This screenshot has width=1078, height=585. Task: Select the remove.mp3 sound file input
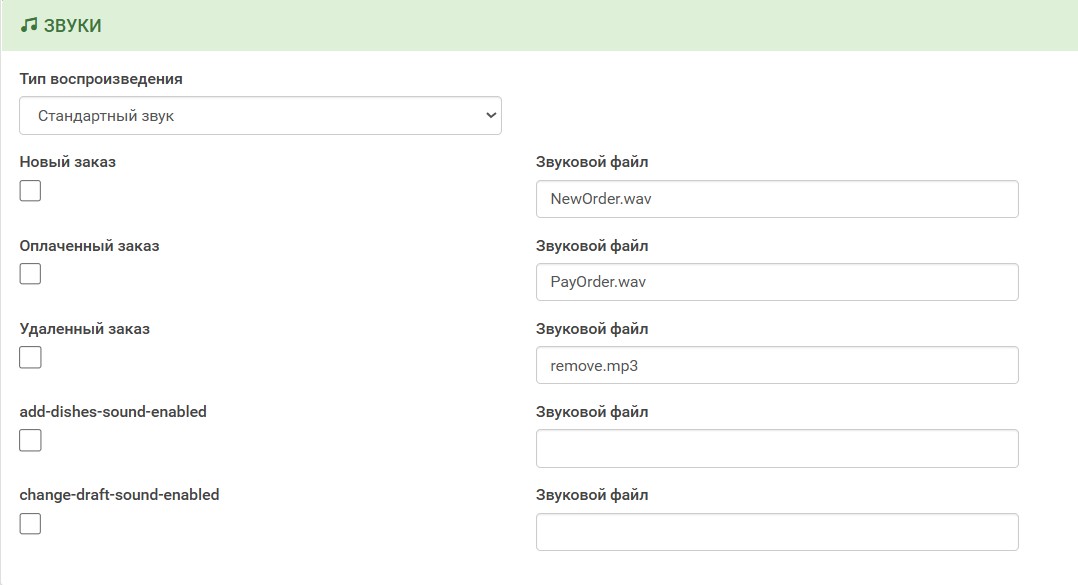coord(777,365)
